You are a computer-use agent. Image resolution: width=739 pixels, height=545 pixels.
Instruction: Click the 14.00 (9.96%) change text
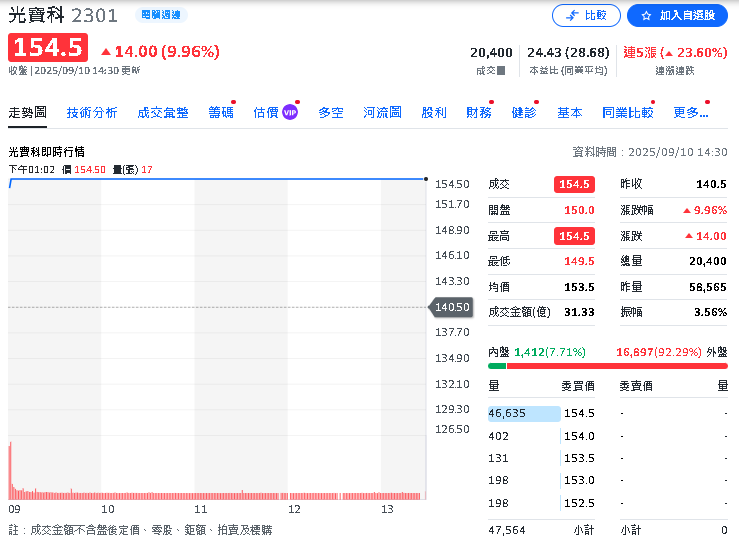tap(167, 51)
